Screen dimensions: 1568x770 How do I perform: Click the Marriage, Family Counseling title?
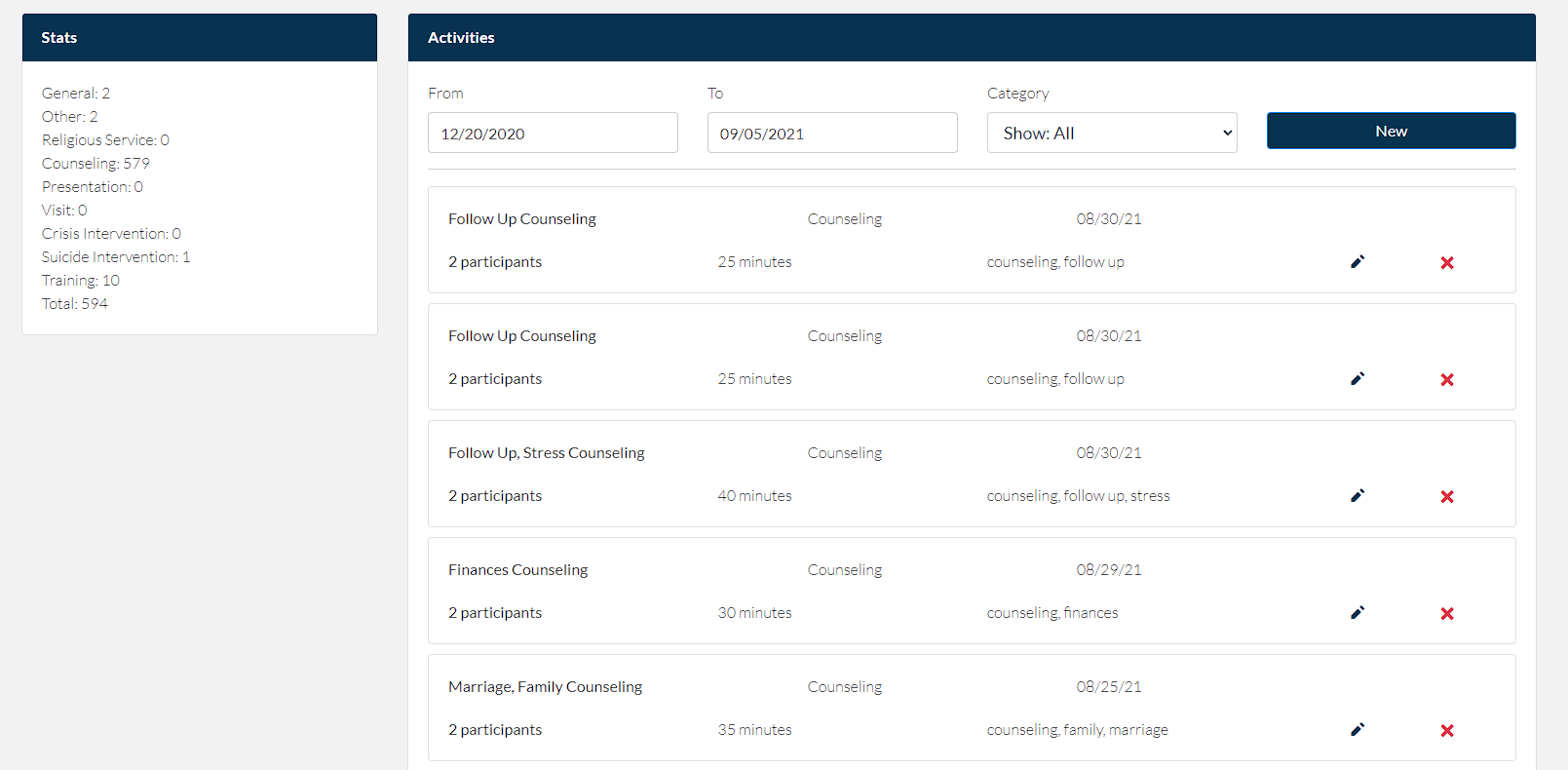(x=545, y=686)
